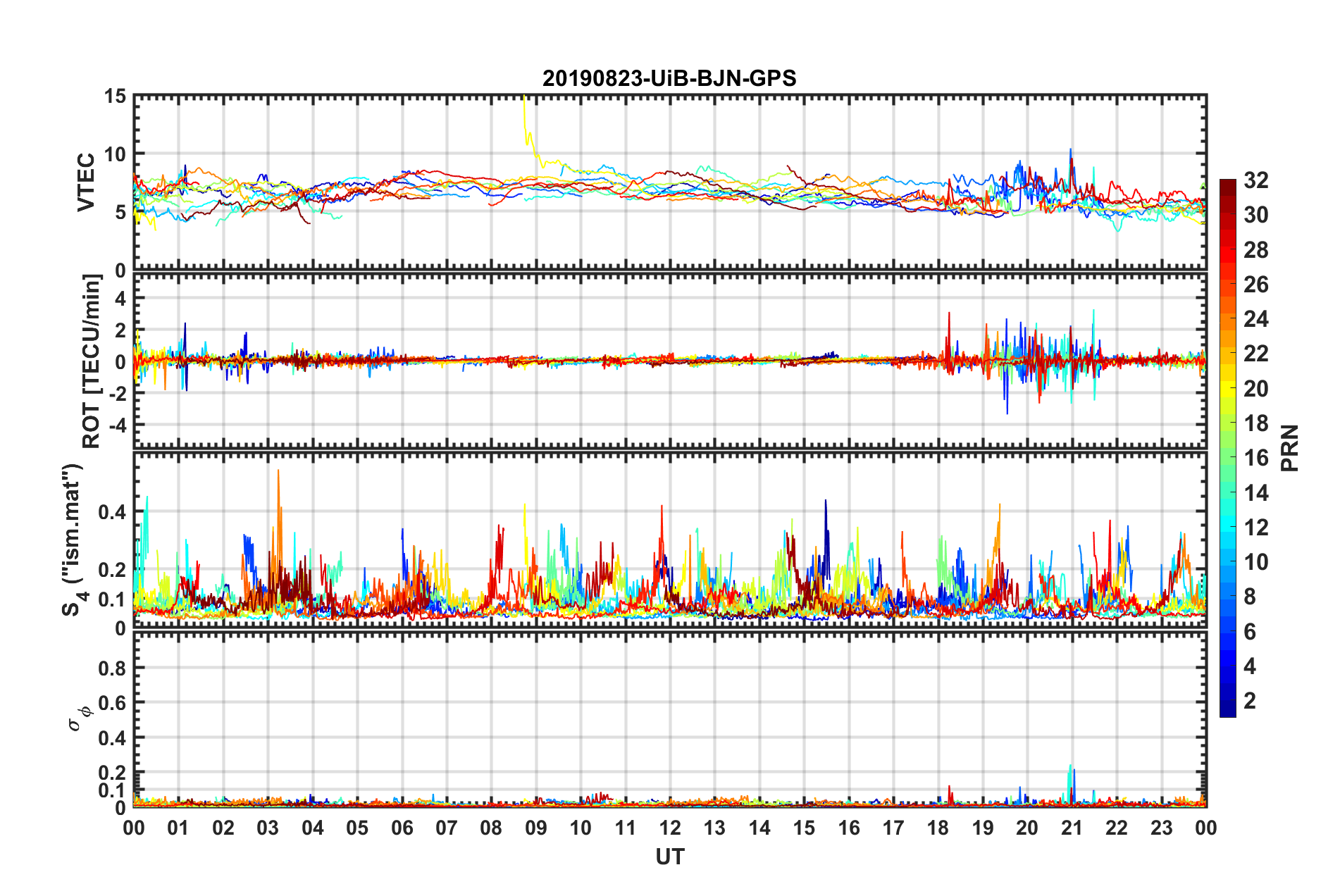Click colorbar tick label 6
Screen dimensions: 1340x896
[1250, 632]
